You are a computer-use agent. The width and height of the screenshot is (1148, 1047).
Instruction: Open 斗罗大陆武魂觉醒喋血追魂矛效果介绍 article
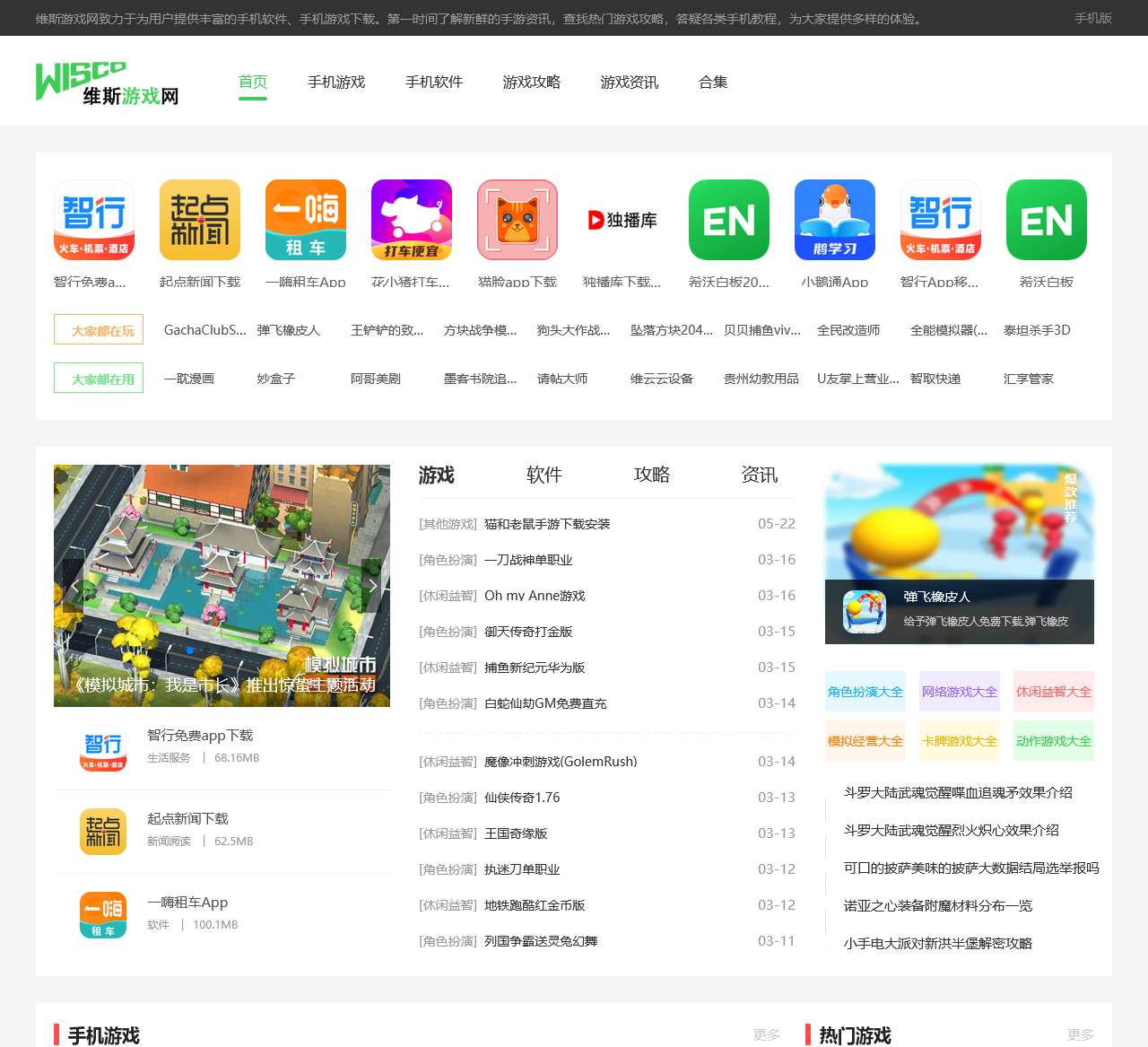(x=958, y=793)
